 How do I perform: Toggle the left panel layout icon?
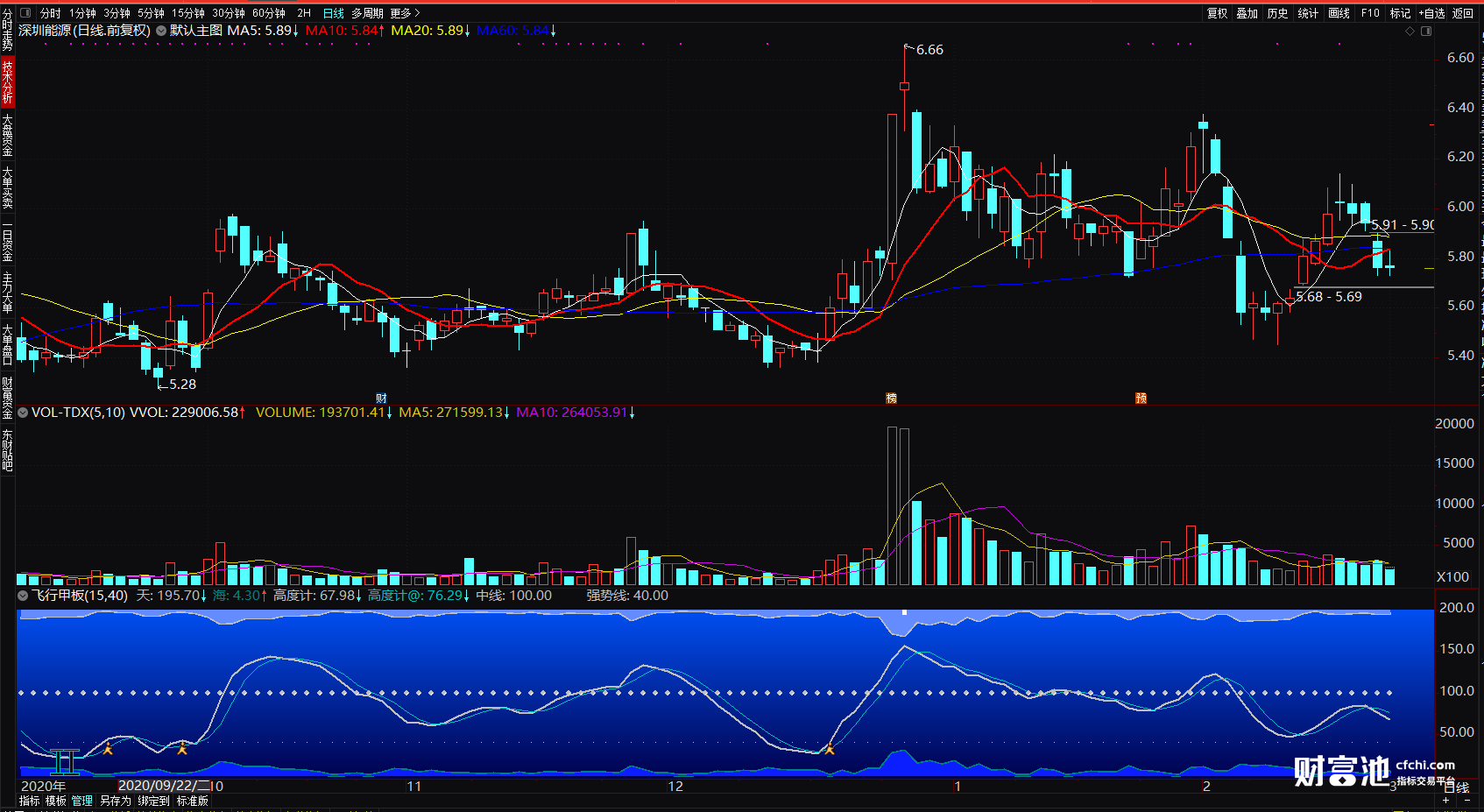(25, 13)
